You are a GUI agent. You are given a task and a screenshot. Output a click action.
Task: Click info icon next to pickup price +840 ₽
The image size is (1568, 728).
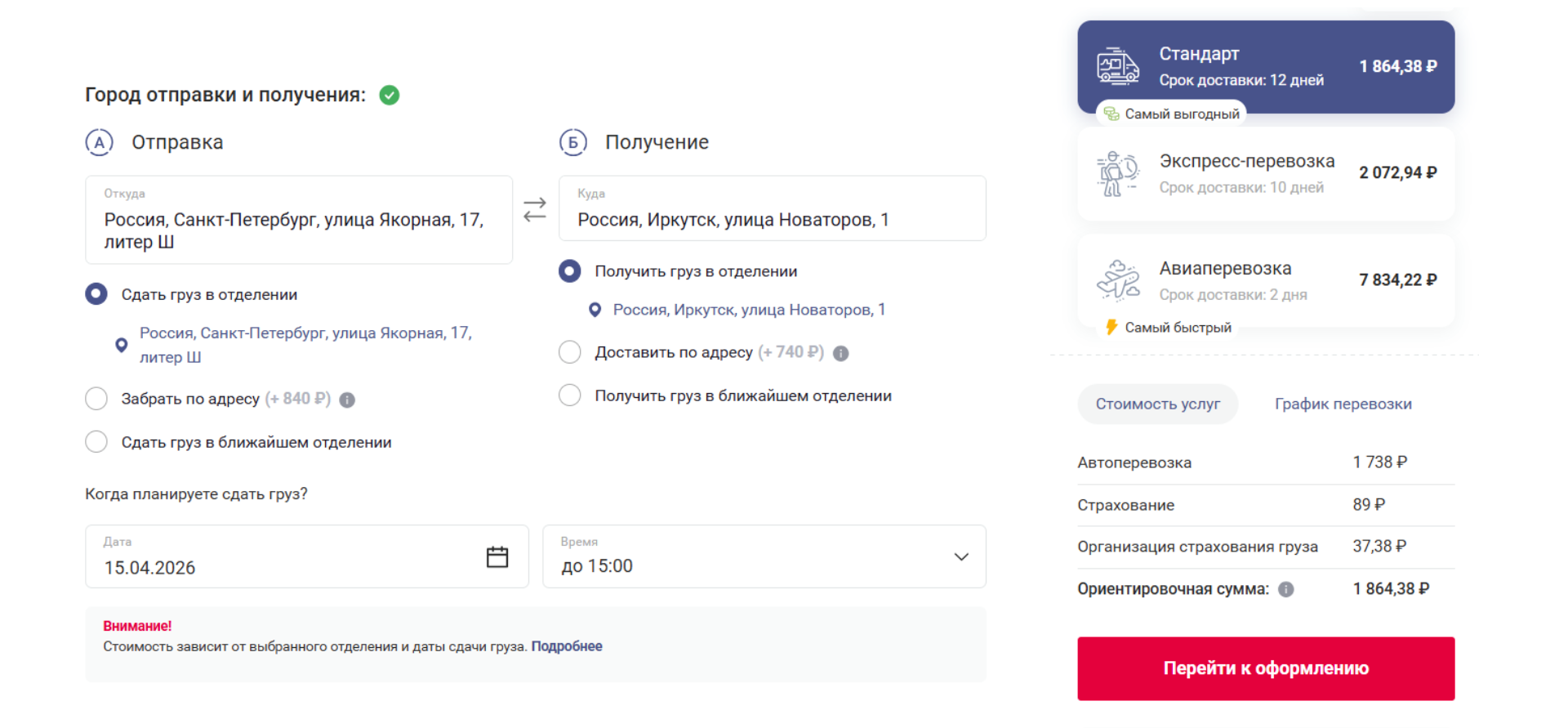coord(347,400)
